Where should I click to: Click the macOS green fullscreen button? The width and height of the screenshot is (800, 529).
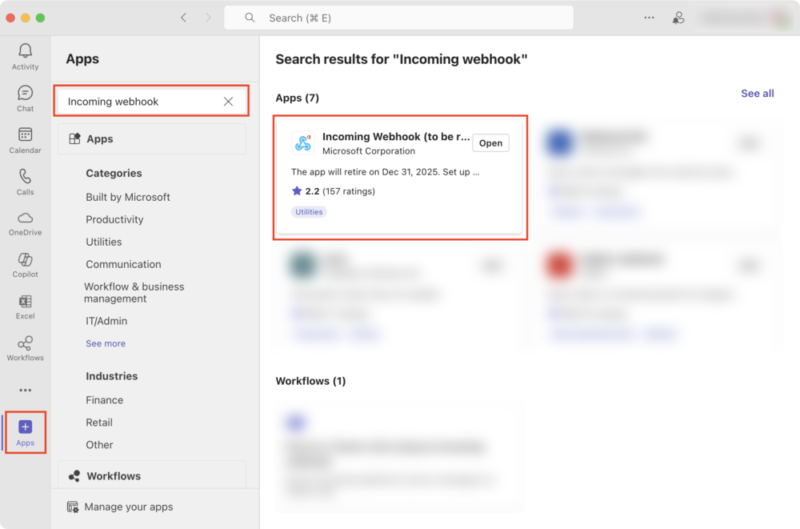40,18
